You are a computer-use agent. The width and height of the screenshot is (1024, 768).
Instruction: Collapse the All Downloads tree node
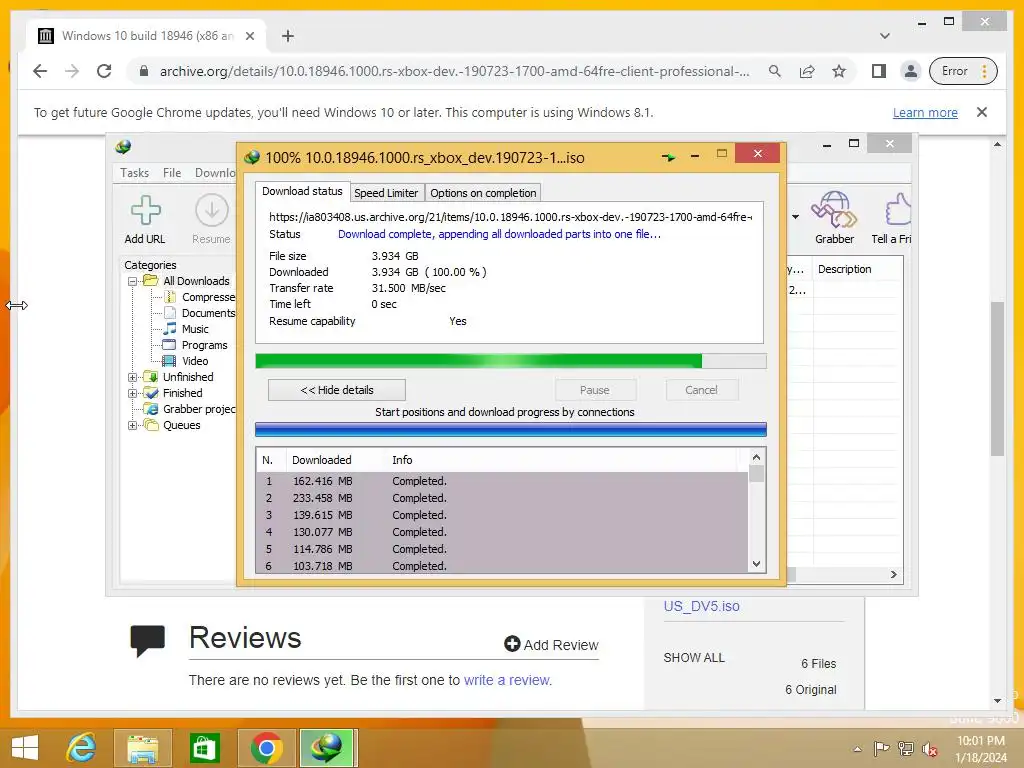coord(133,281)
